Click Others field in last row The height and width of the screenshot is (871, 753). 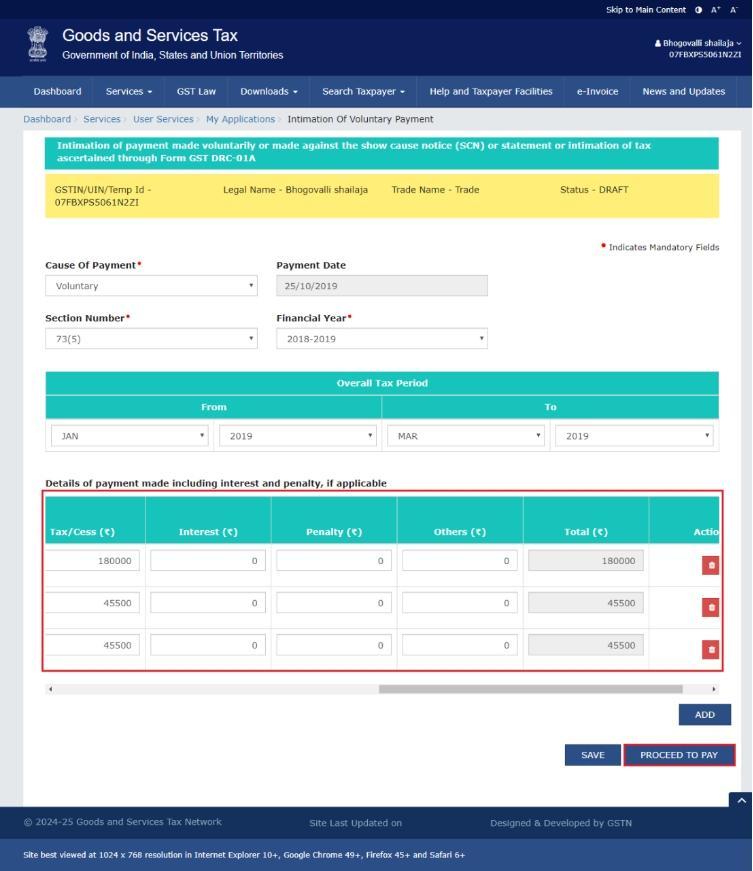[x=460, y=645]
